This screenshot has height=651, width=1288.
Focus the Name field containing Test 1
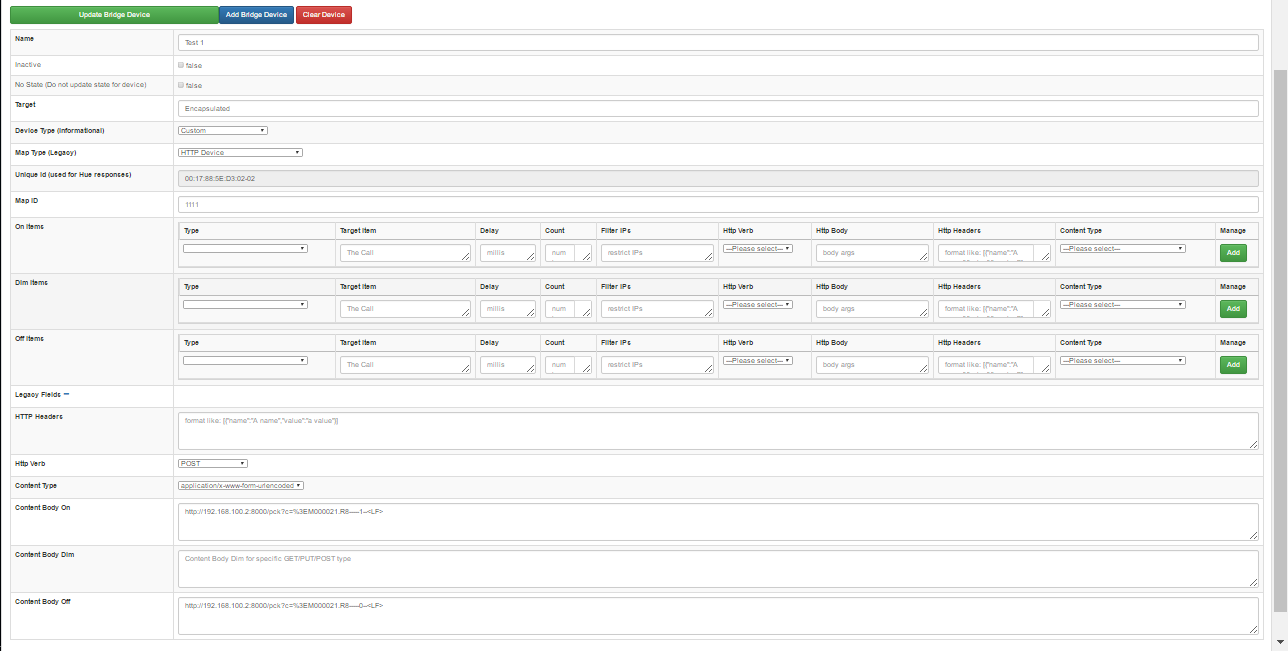tap(717, 43)
